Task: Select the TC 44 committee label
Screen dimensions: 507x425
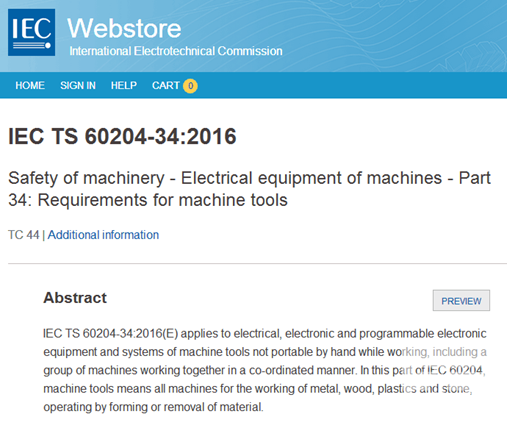Action: [24, 235]
